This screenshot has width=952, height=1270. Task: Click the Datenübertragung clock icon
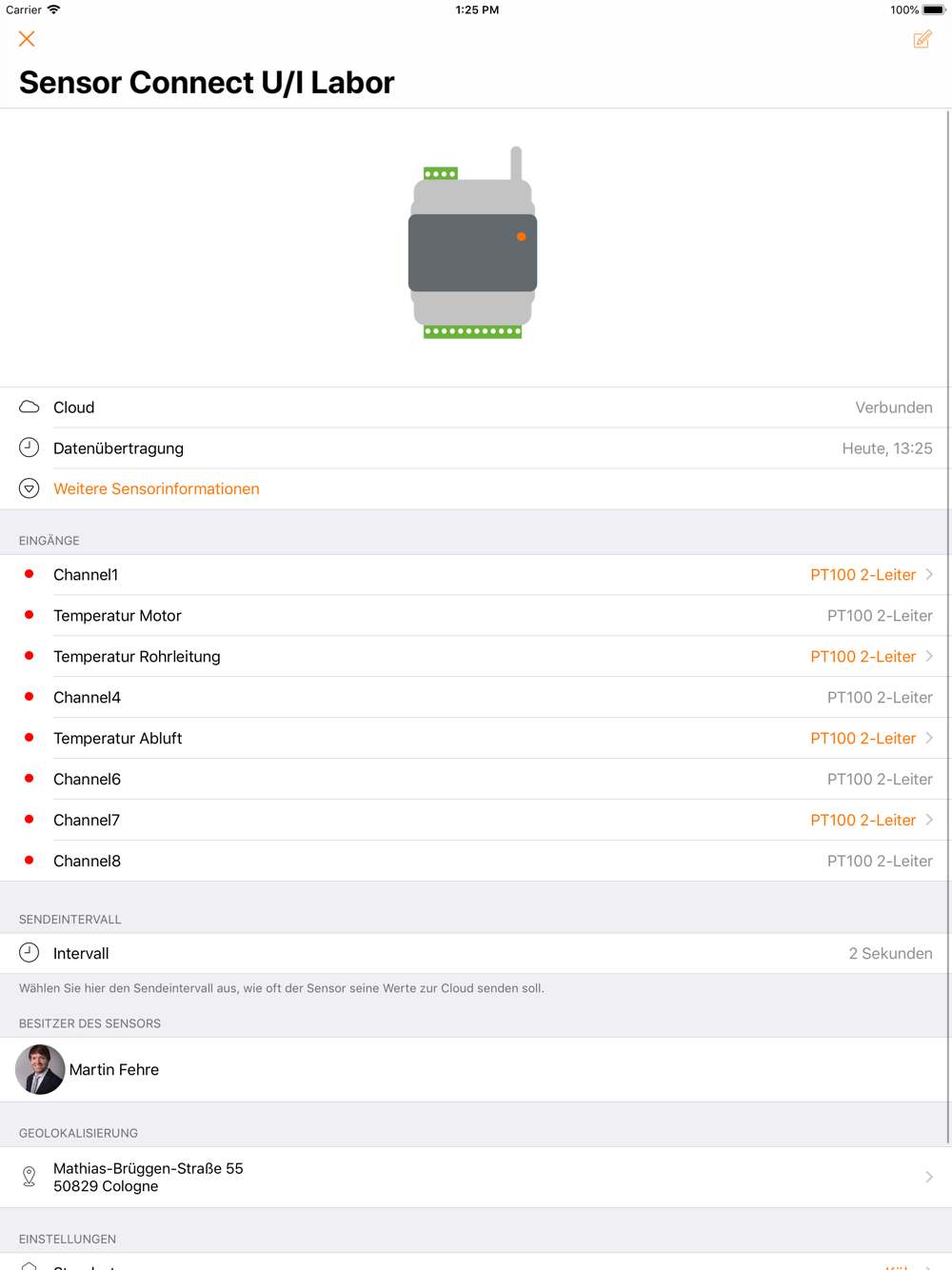pyautogui.click(x=30, y=447)
